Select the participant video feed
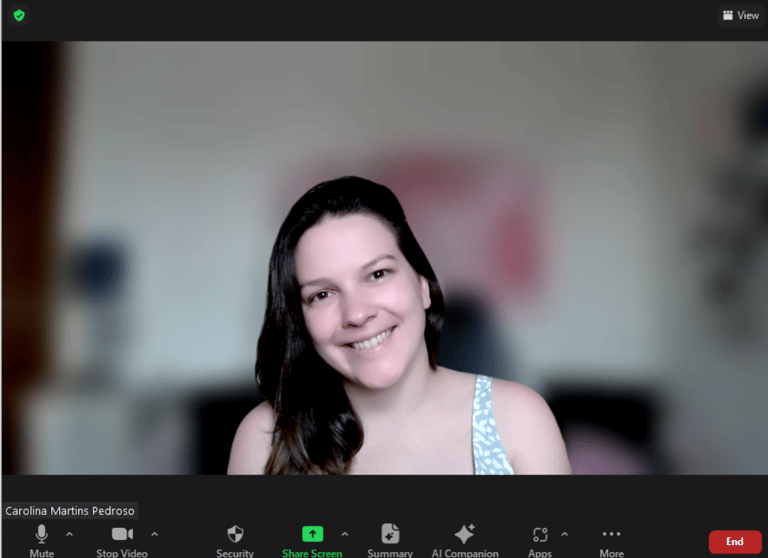This screenshot has width=768, height=558. [x=384, y=258]
